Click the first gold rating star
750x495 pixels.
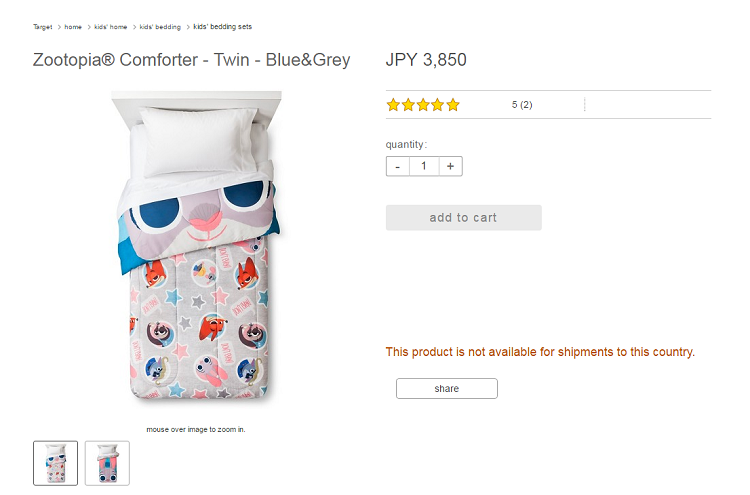pos(393,105)
